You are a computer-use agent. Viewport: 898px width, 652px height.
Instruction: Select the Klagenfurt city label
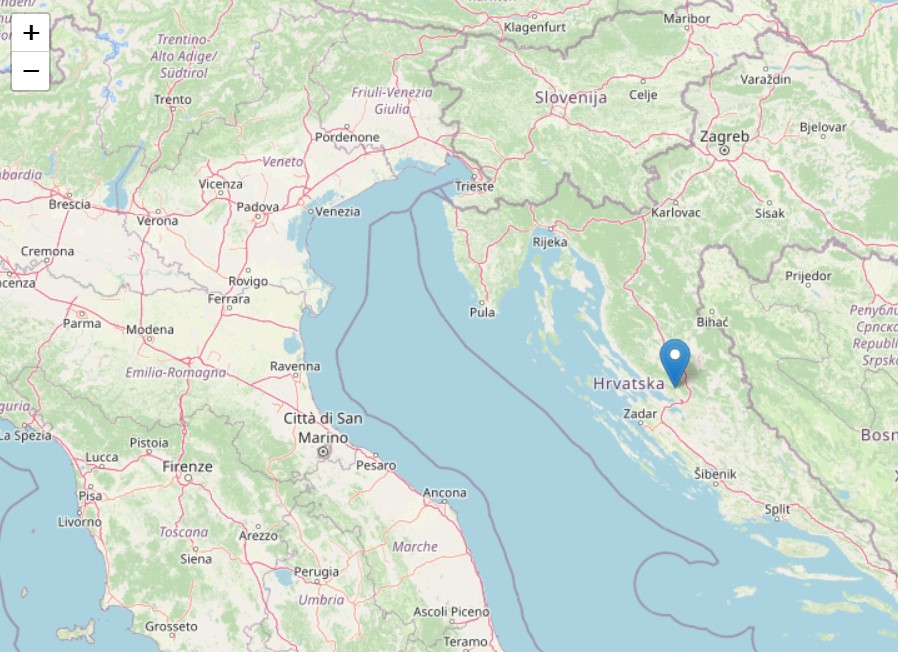535,27
